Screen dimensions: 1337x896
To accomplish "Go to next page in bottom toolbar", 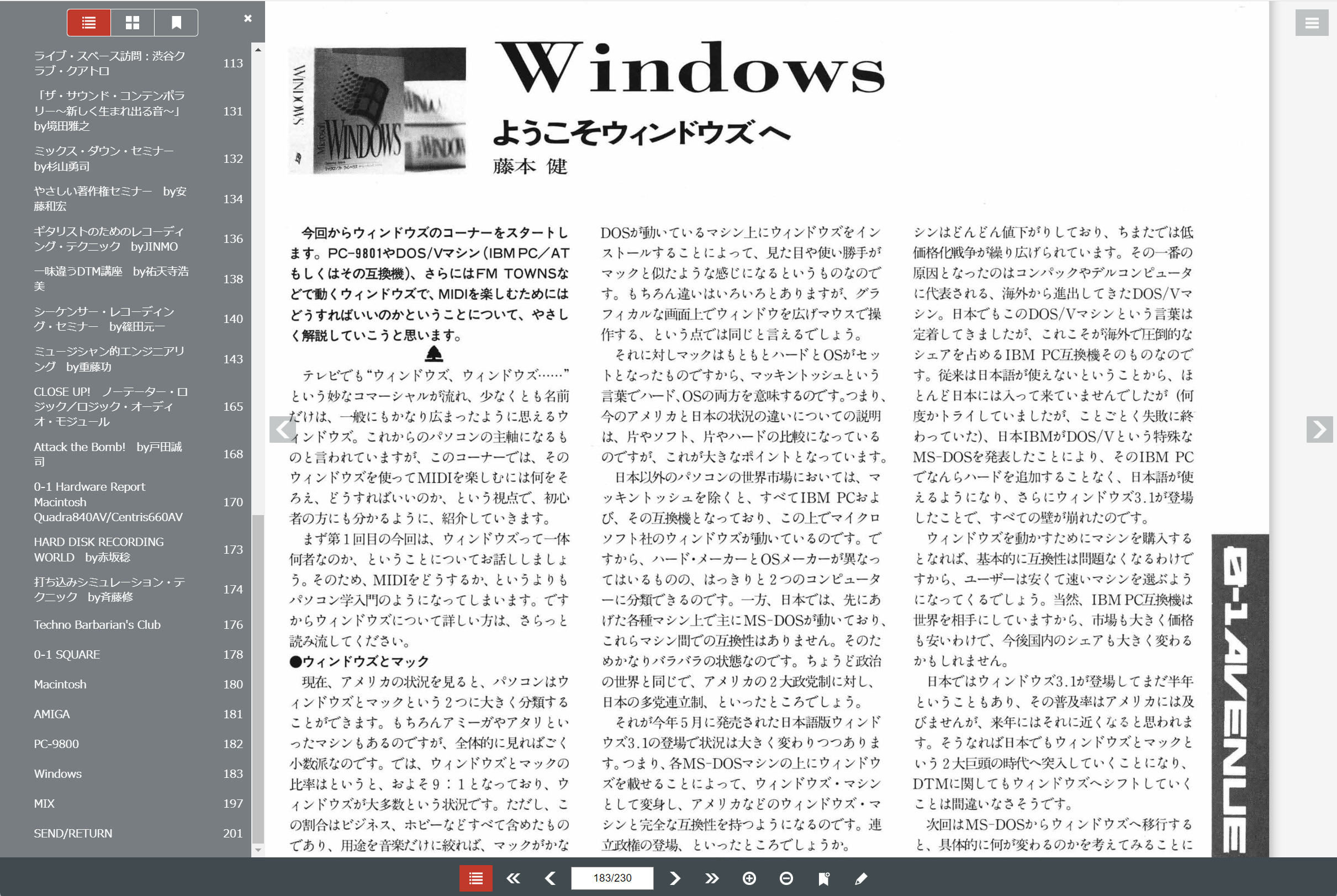I will click(x=674, y=878).
